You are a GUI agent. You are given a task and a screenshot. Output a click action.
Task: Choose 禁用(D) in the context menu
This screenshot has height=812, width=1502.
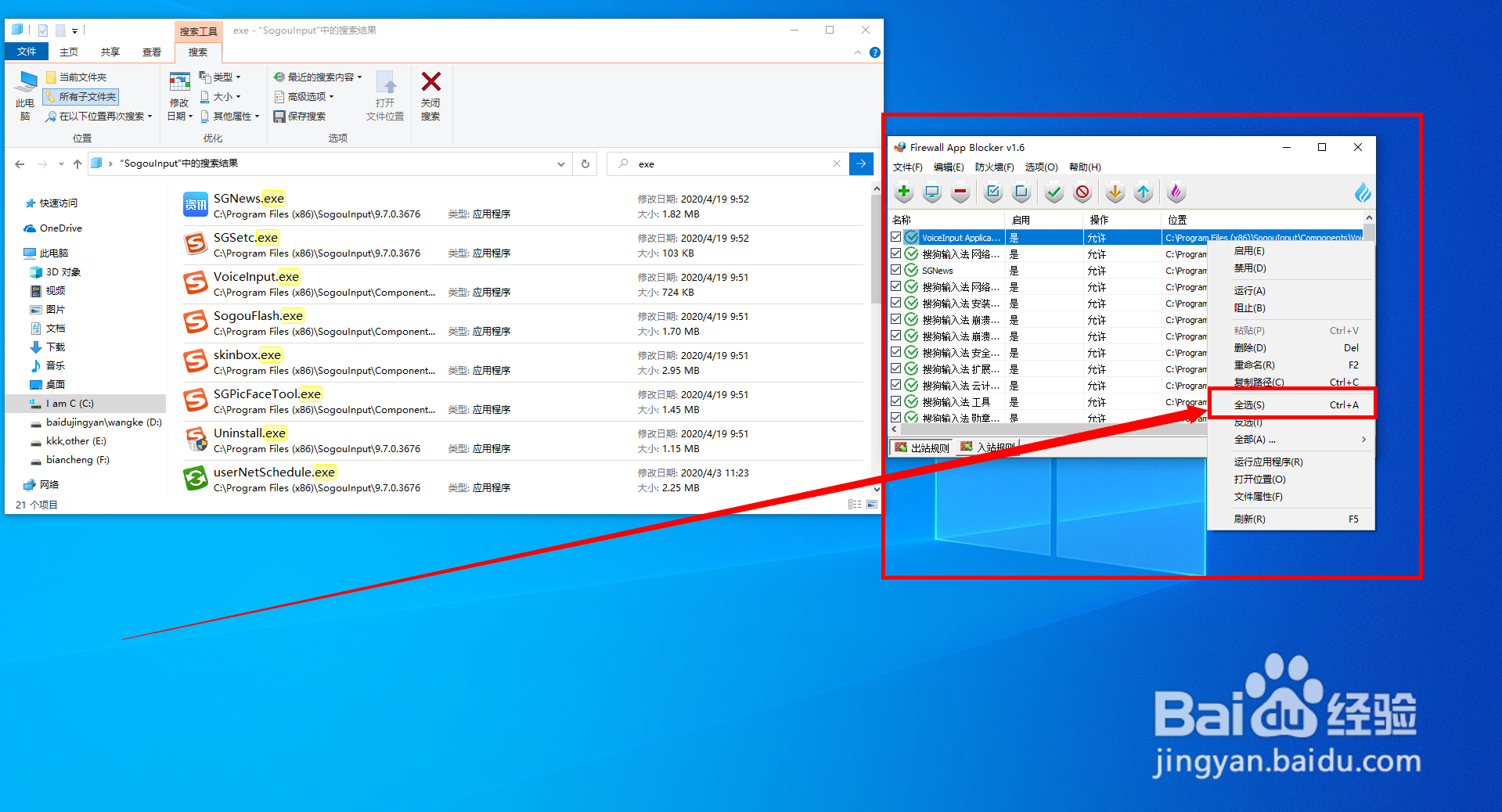coord(1291,268)
